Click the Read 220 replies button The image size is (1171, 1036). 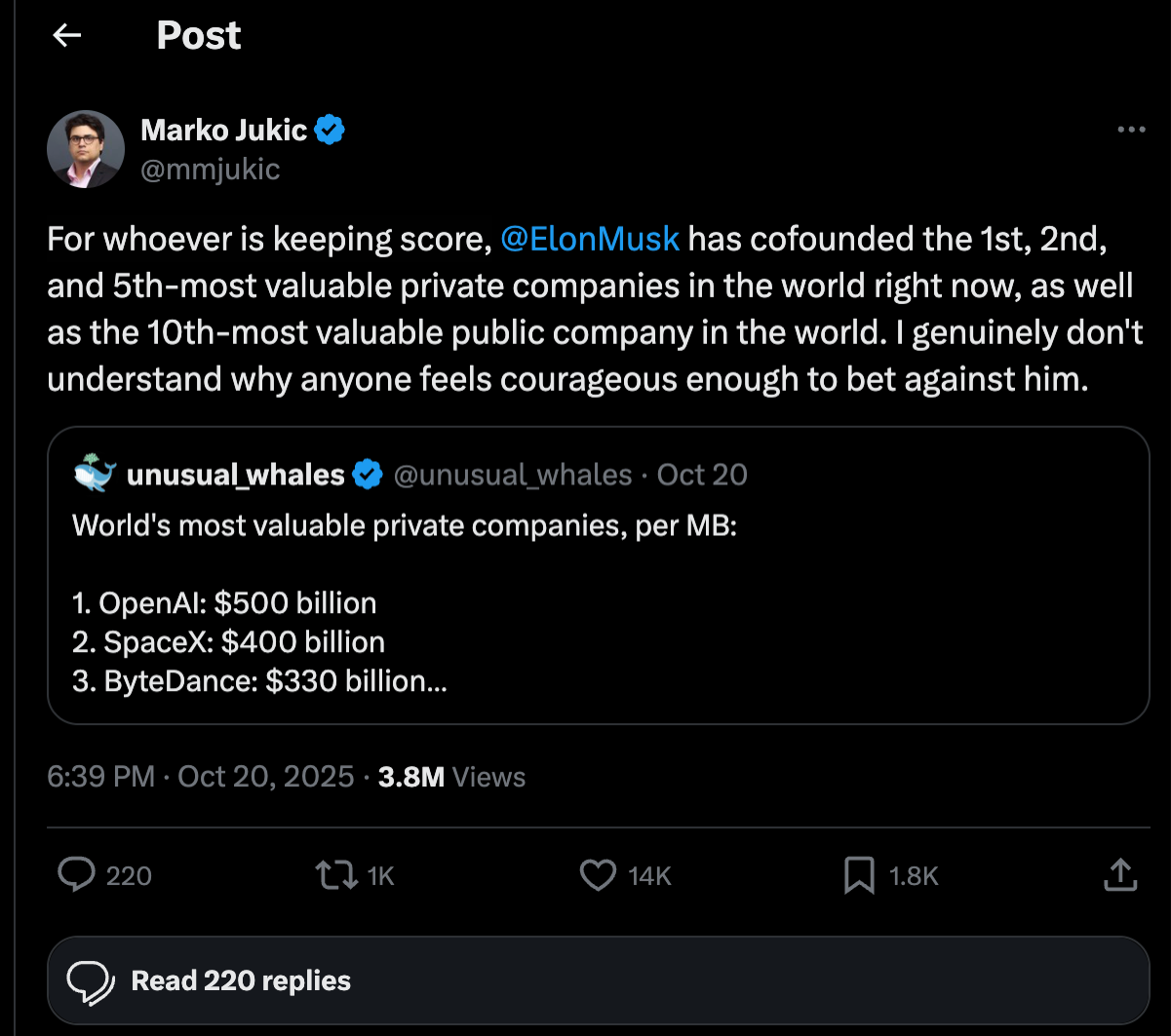[597, 980]
